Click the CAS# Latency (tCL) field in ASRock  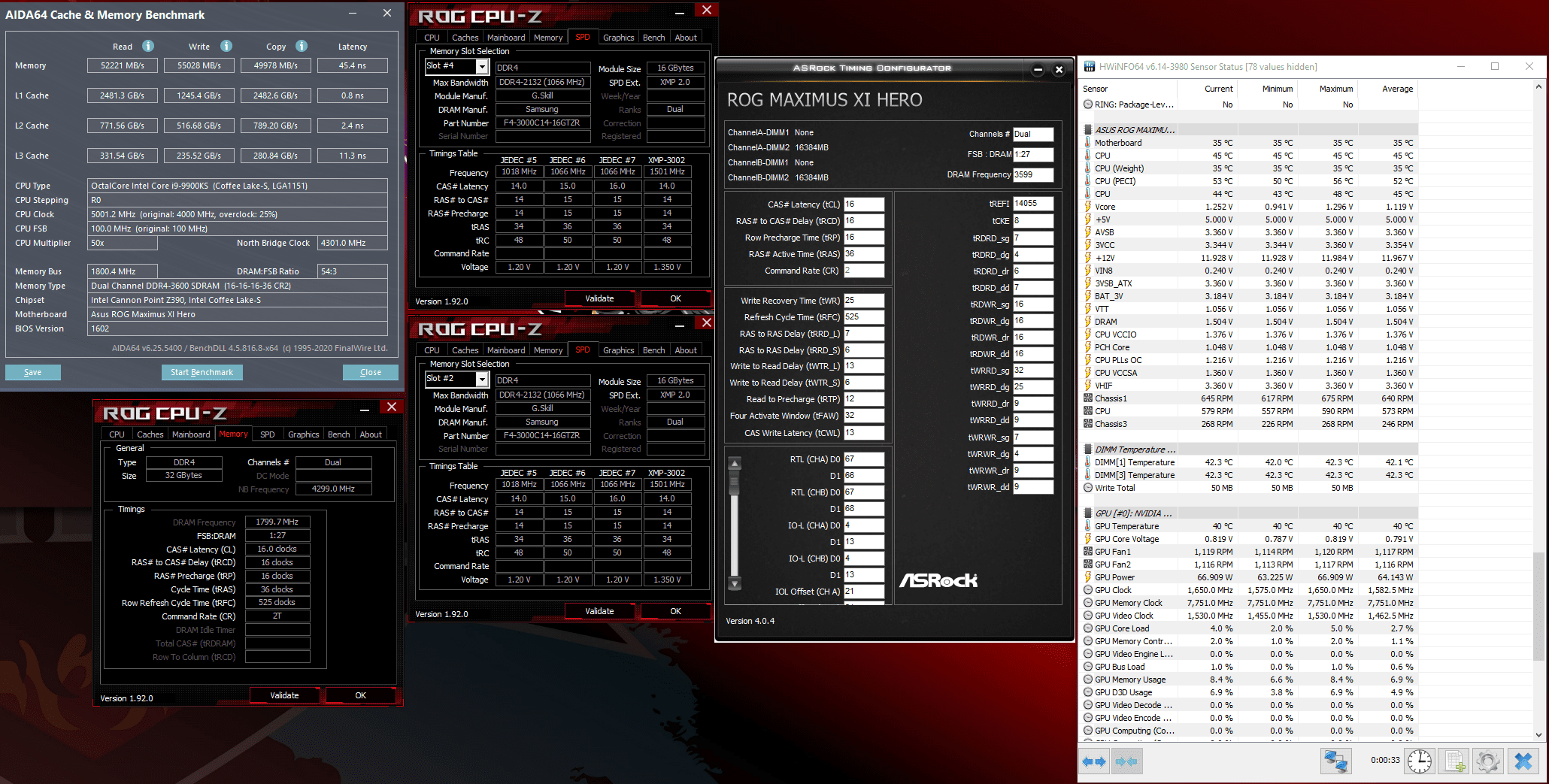coord(864,204)
